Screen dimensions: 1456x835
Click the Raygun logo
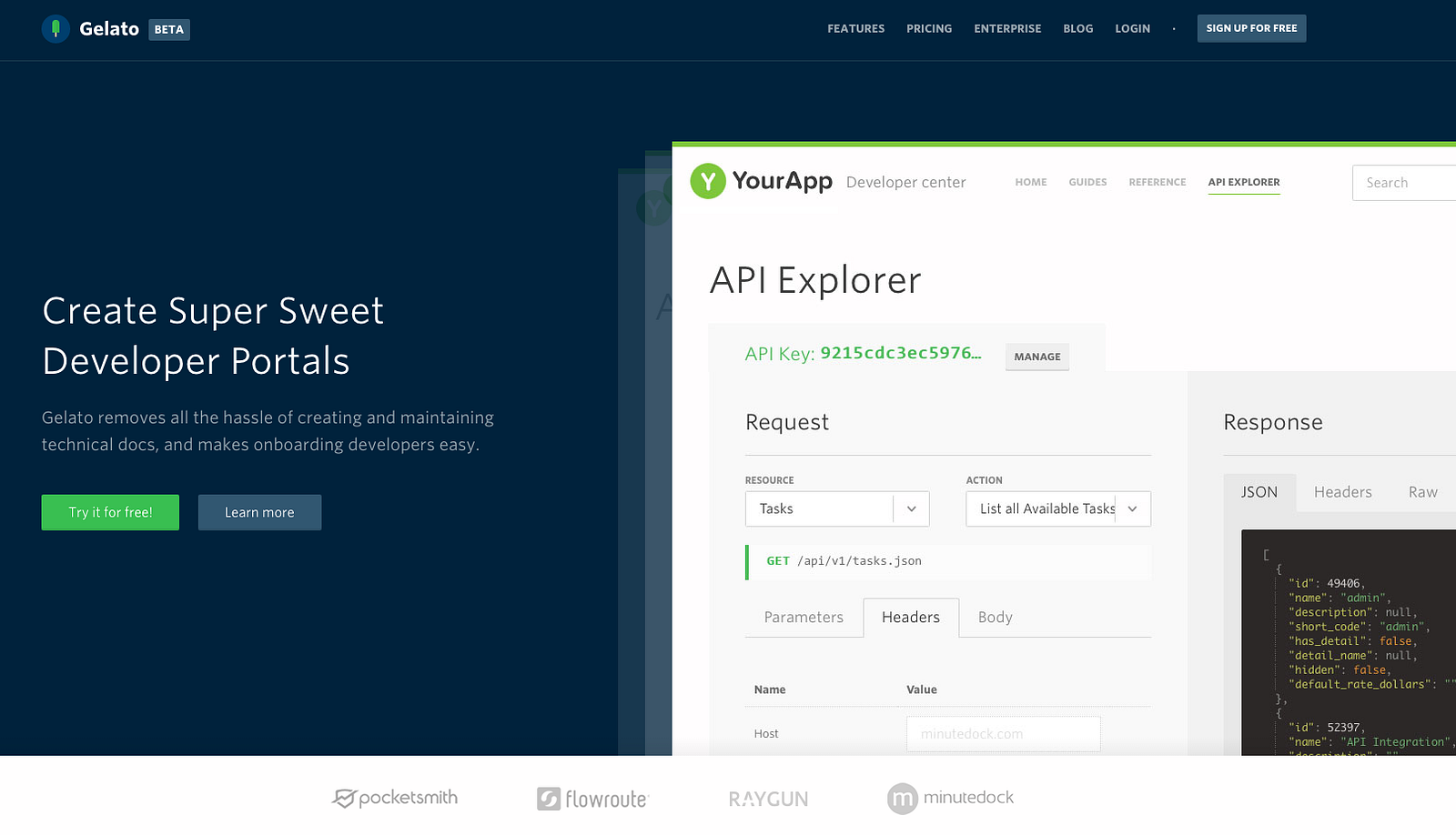tap(768, 799)
